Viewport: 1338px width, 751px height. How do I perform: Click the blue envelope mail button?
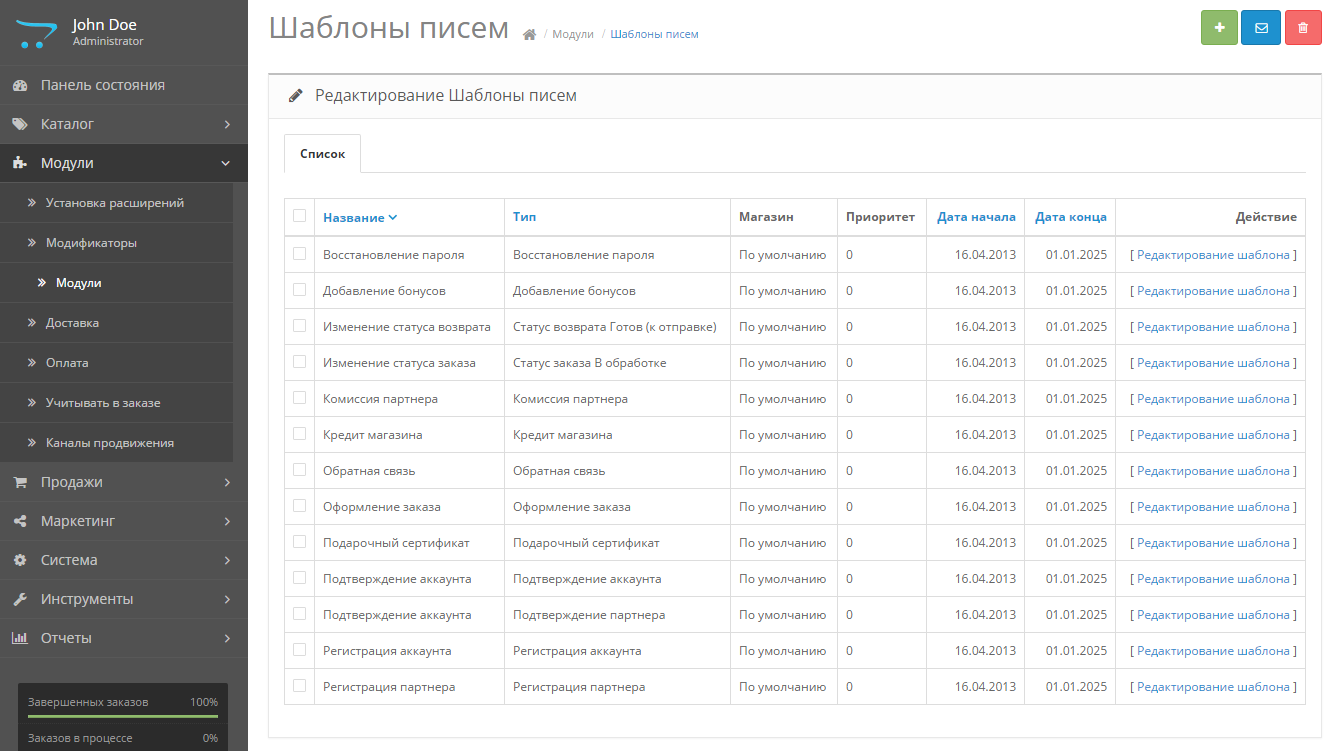click(x=1261, y=28)
